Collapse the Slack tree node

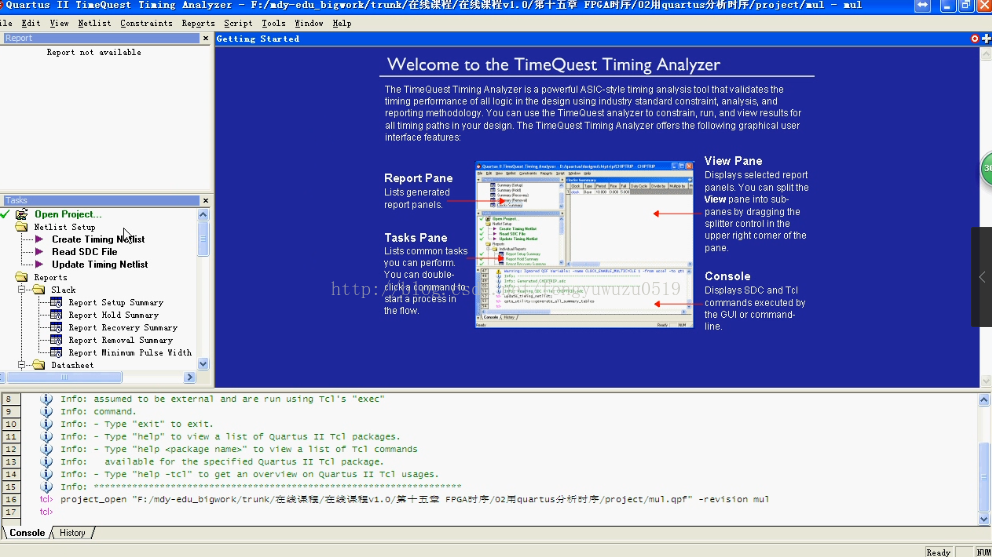click(x=22, y=290)
